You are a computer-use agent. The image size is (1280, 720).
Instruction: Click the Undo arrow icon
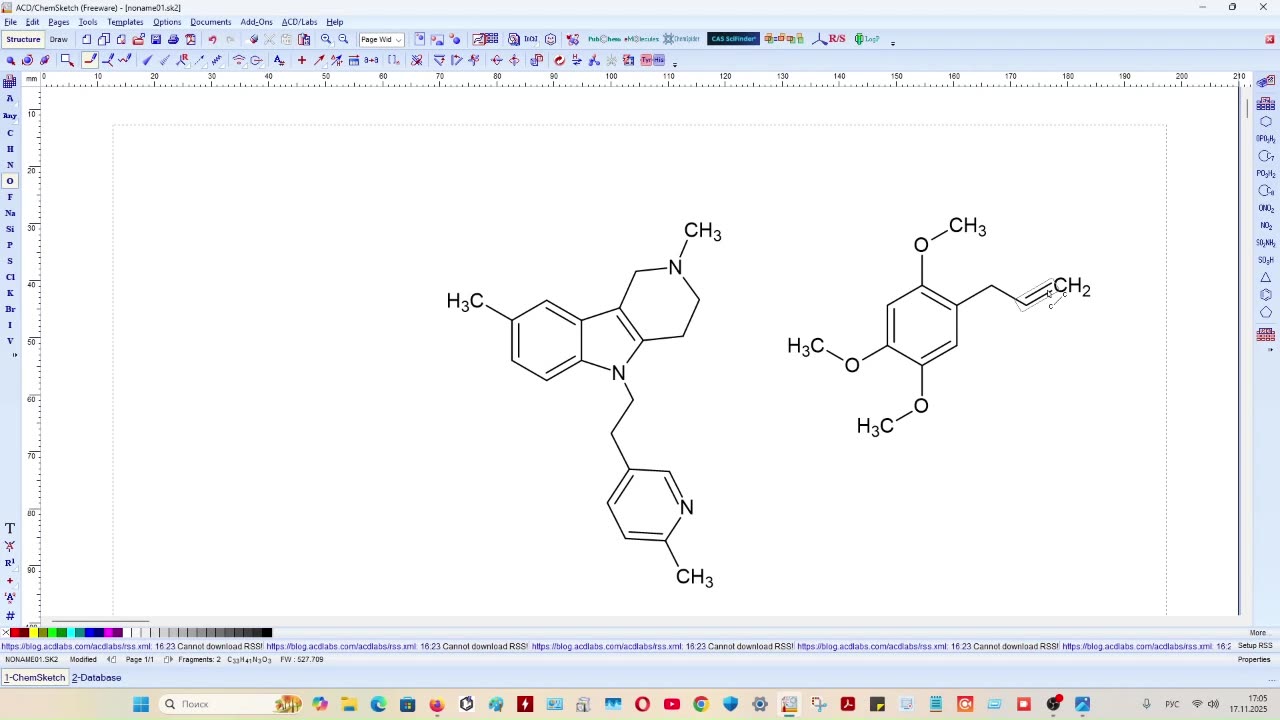click(212, 39)
